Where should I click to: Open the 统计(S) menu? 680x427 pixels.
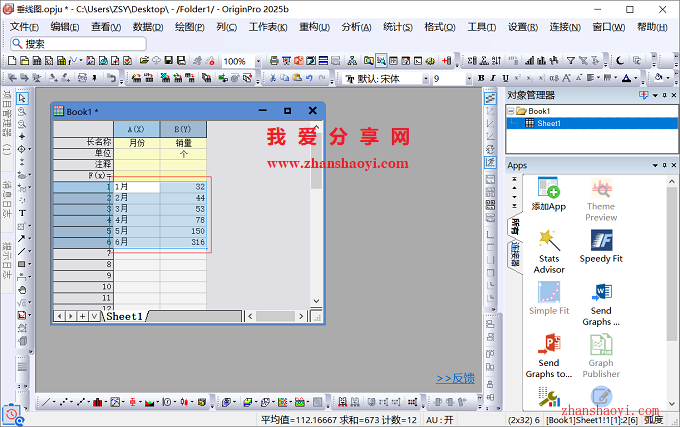[398, 27]
